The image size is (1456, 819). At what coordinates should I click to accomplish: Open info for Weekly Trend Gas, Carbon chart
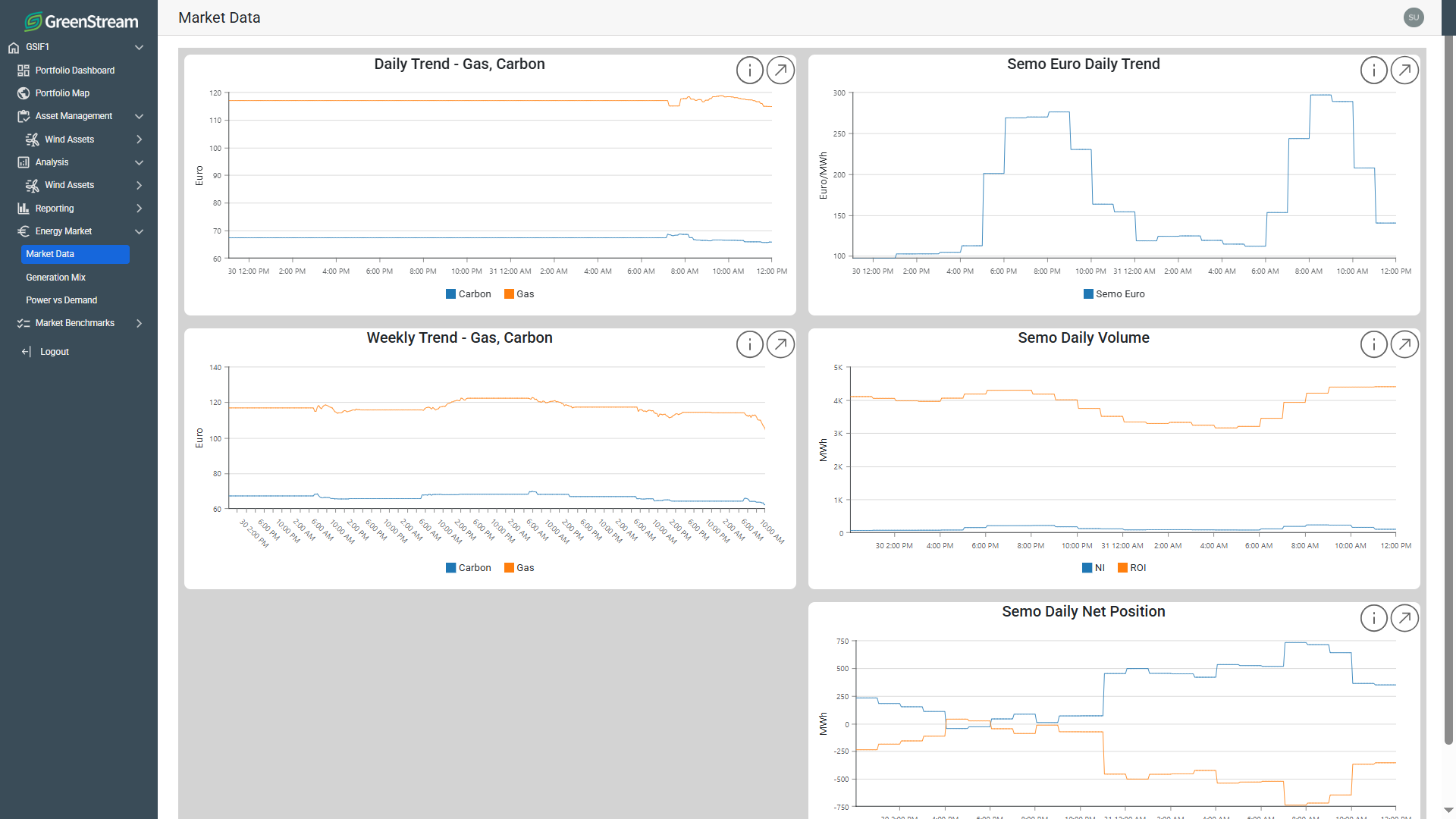click(x=749, y=344)
